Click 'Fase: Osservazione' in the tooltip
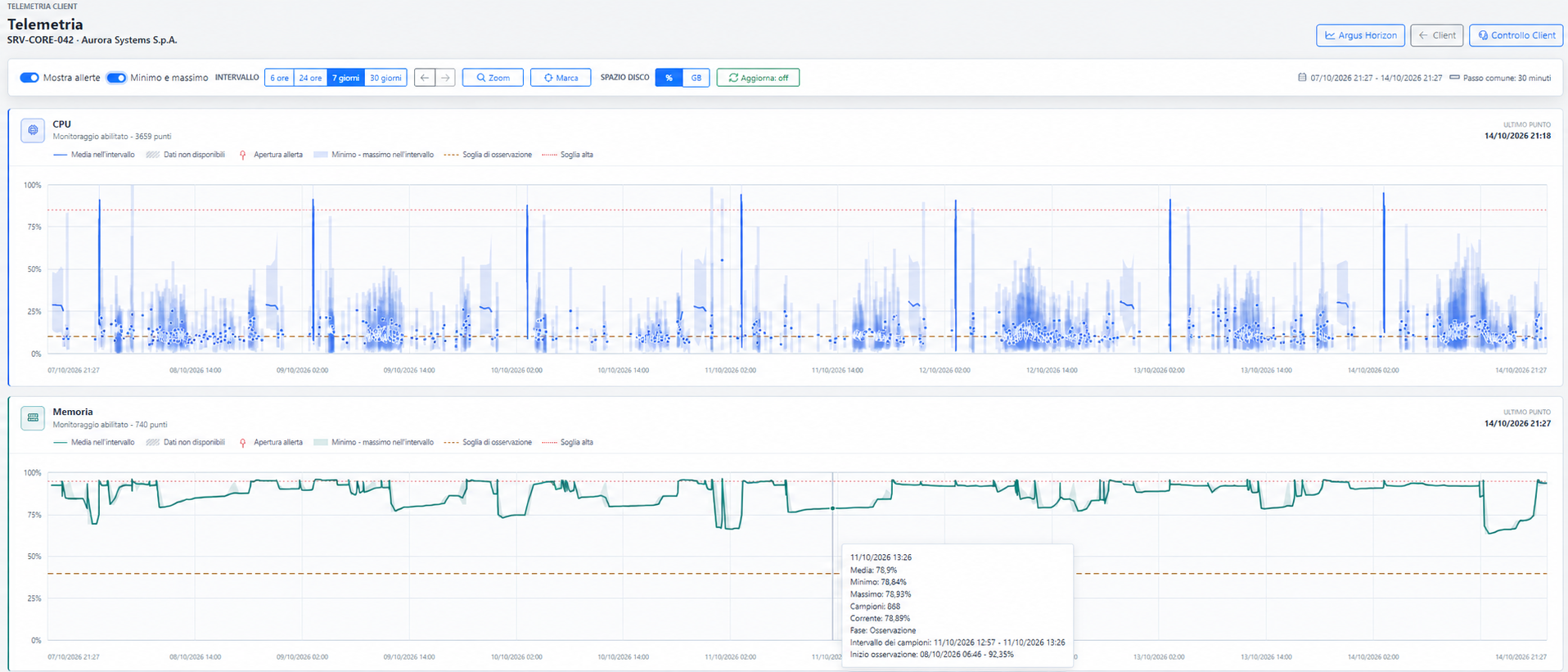Screen dimensions: 1568x672 [x=883, y=630]
